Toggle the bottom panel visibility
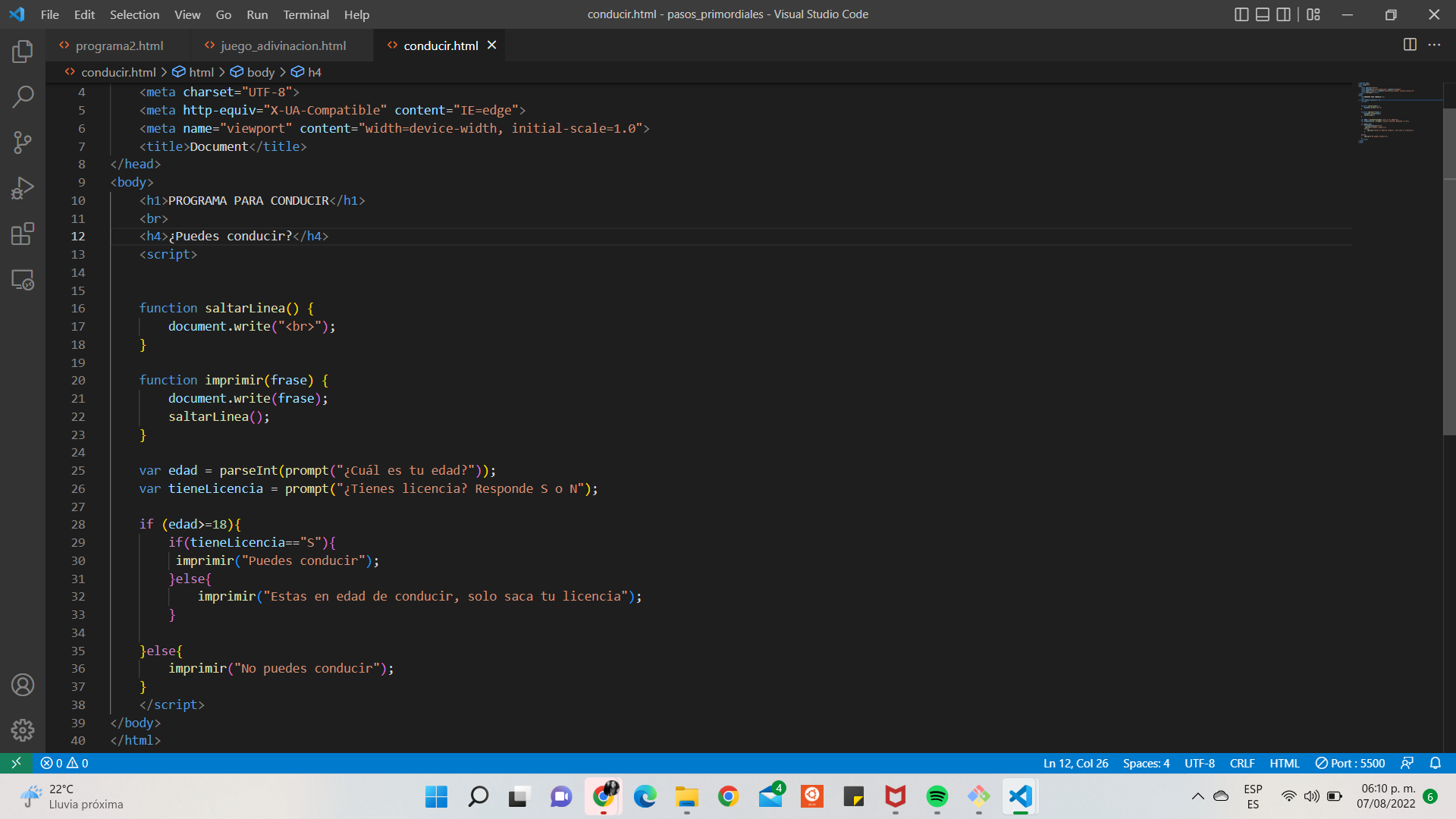The image size is (1456, 819). click(x=1263, y=14)
